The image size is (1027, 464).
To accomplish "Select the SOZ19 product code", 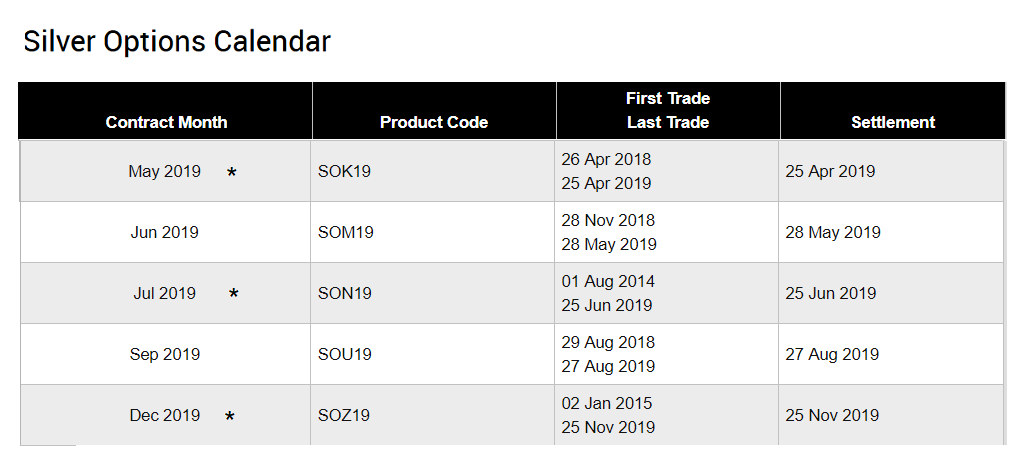I will pos(344,416).
